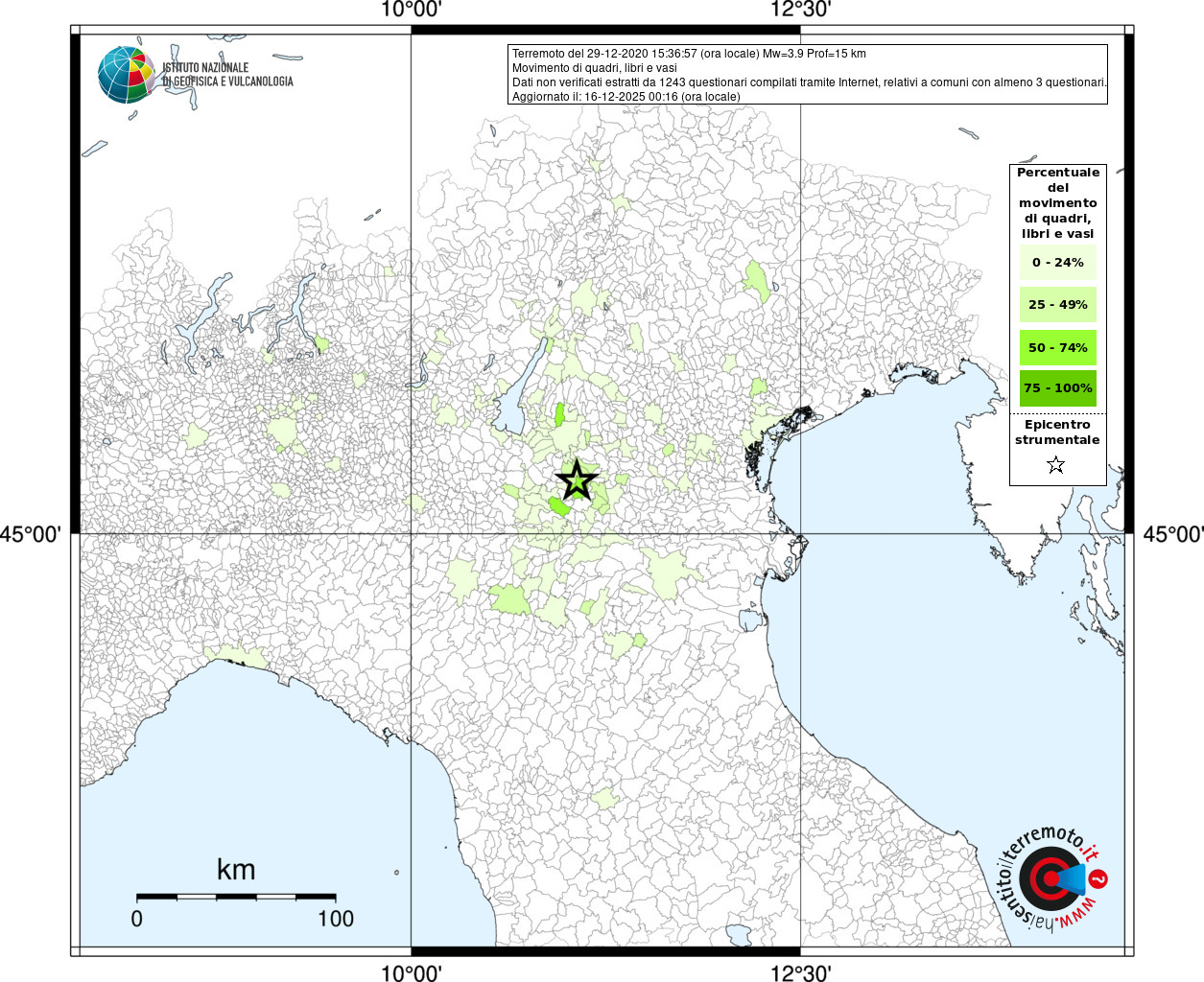Click the 'Epicentro strumentale' legend label
The width and height of the screenshot is (1204, 982).
[x=1057, y=433]
